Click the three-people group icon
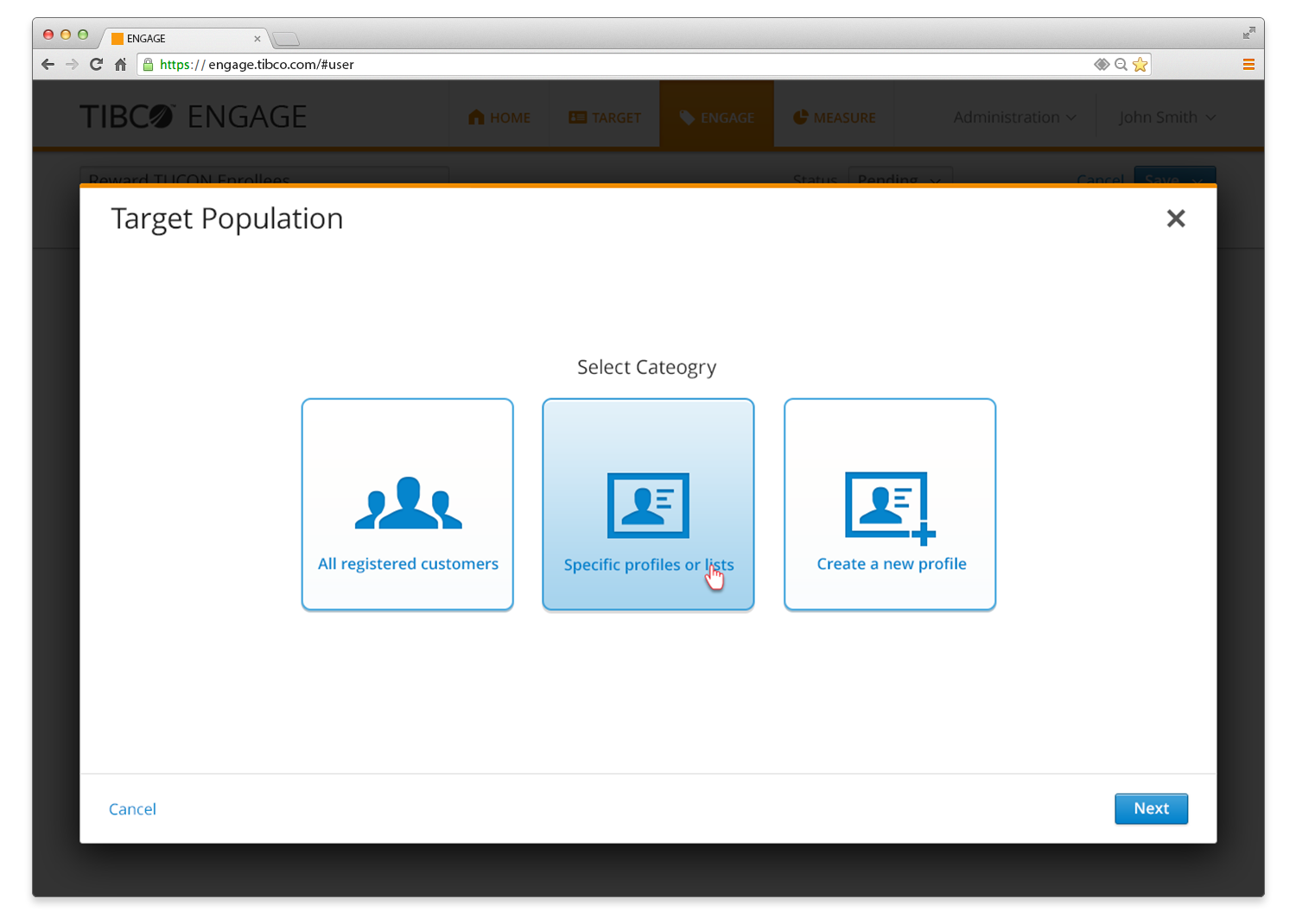1296x924 pixels. 408,503
